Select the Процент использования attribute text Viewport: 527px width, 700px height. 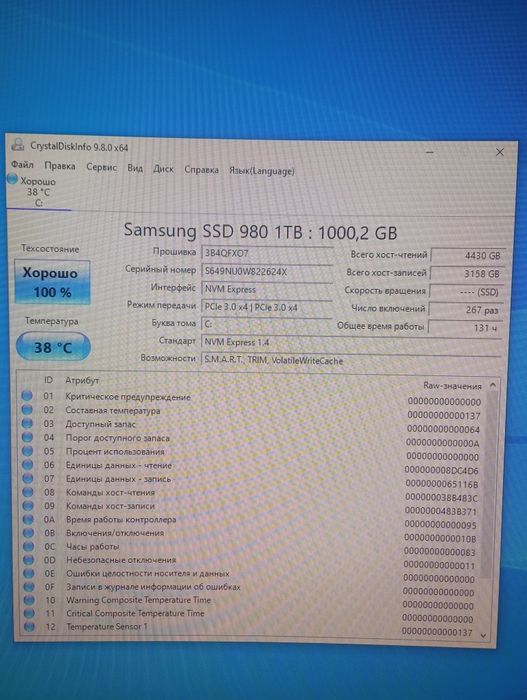[115, 451]
